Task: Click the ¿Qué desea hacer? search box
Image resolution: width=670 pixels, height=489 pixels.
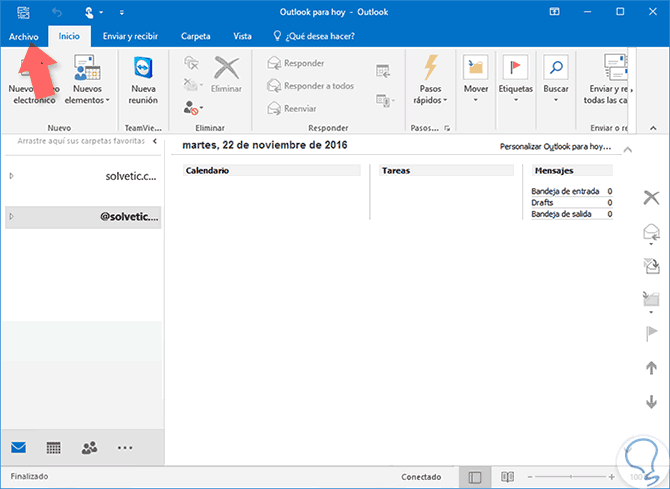Action: tap(314, 36)
